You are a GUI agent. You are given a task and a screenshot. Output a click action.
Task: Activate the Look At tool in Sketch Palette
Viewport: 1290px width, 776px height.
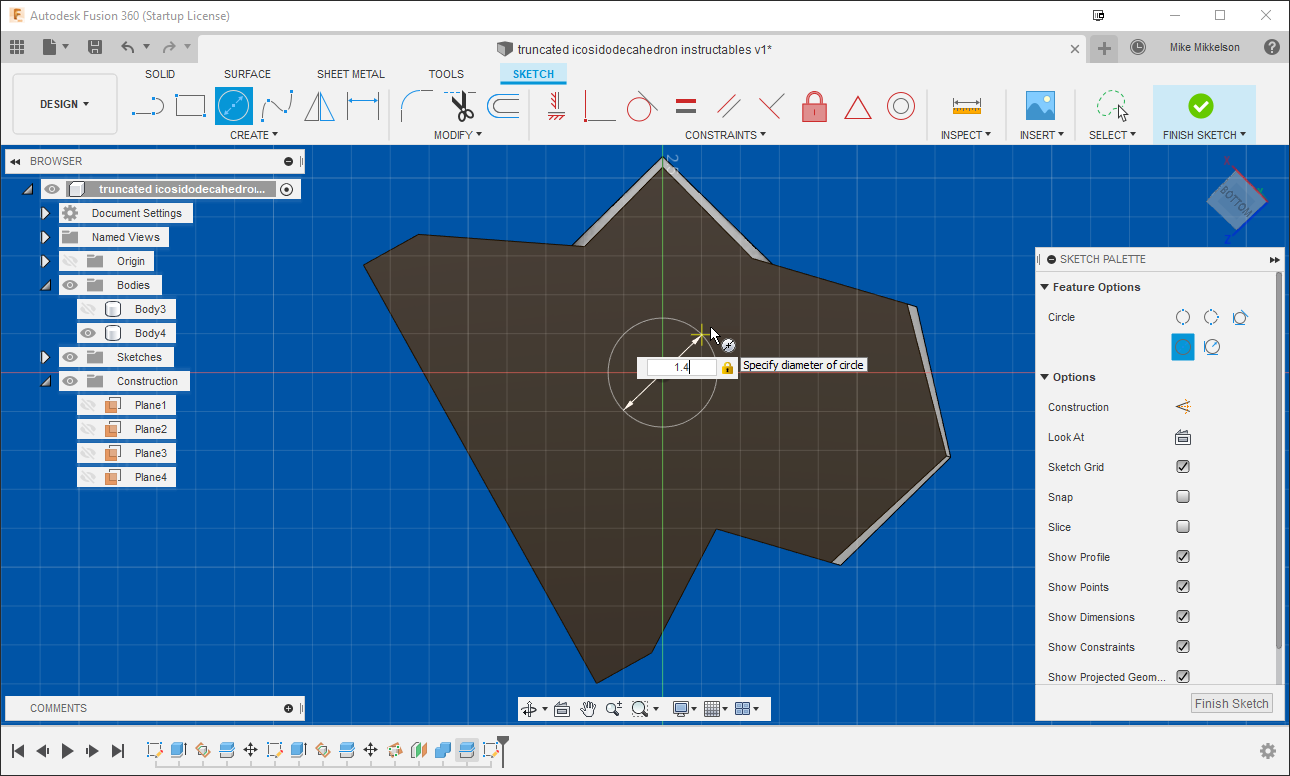[x=1182, y=437]
